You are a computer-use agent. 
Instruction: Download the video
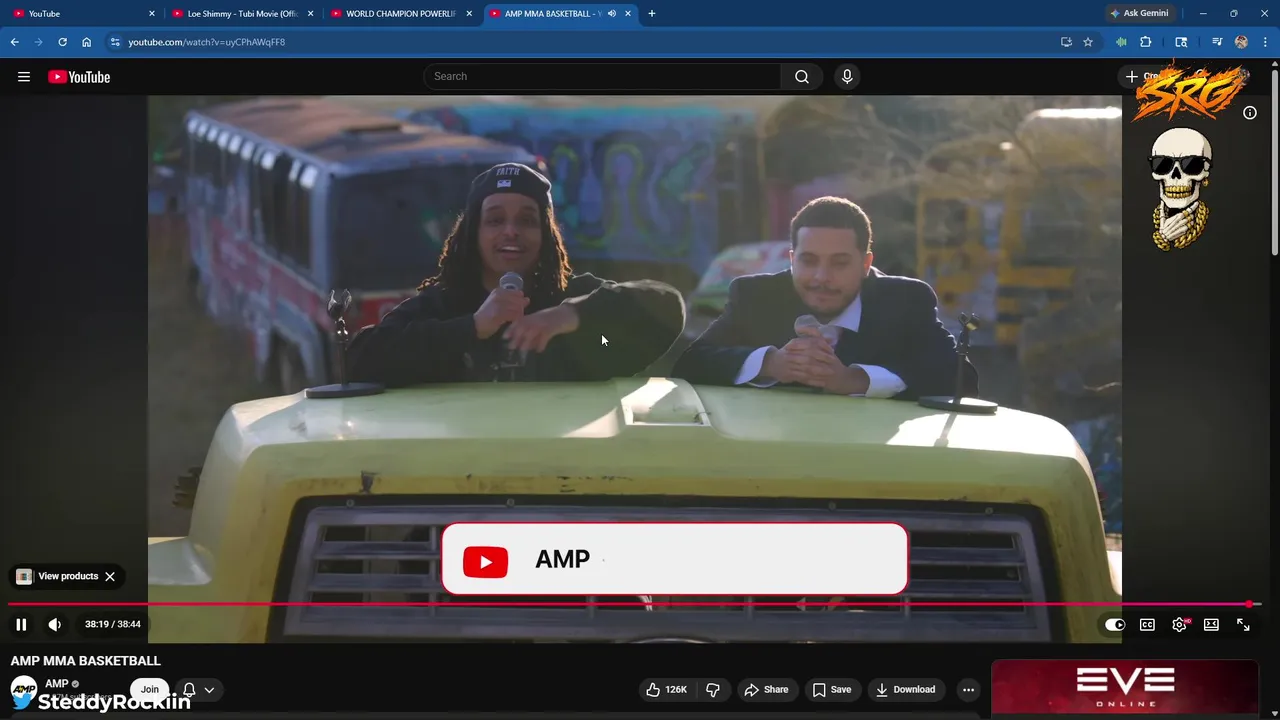(x=905, y=690)
